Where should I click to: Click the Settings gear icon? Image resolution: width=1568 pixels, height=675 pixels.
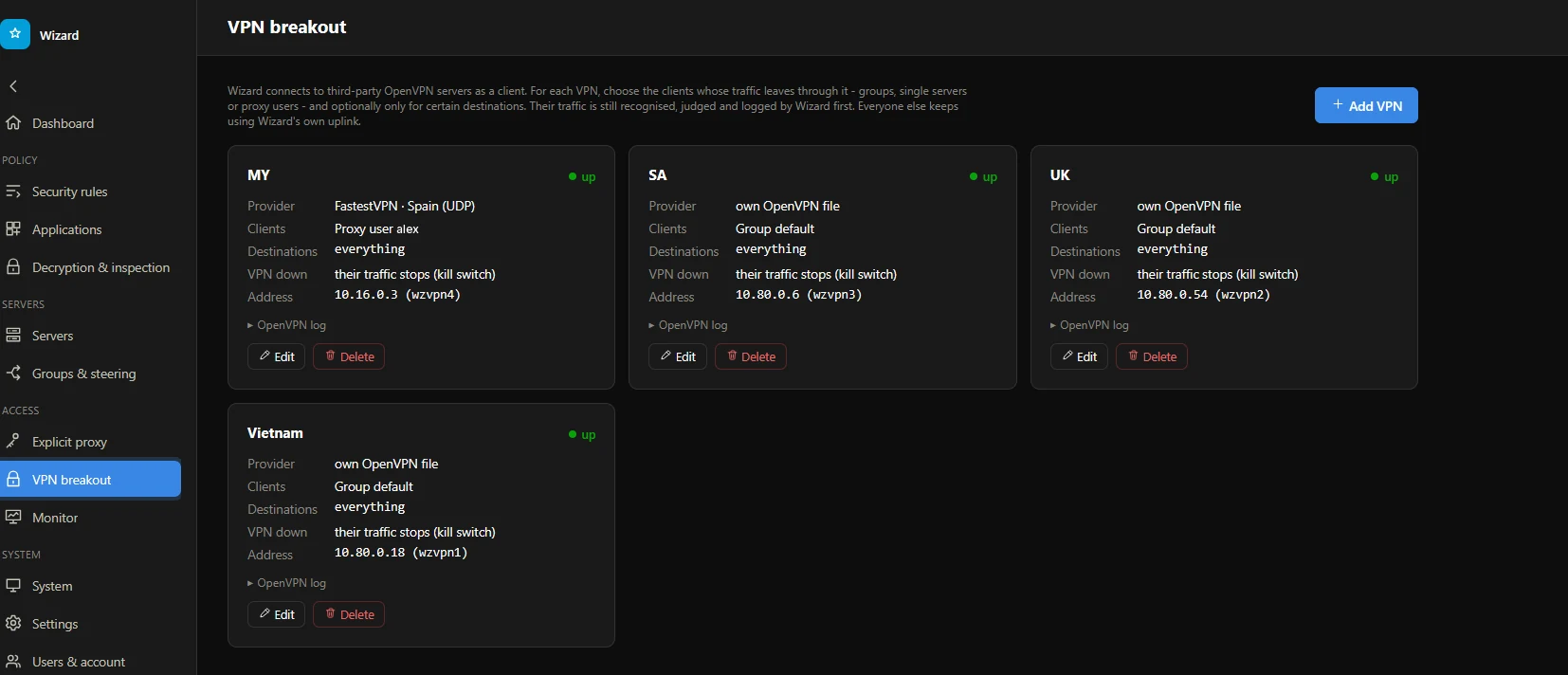tap(13, 624)
